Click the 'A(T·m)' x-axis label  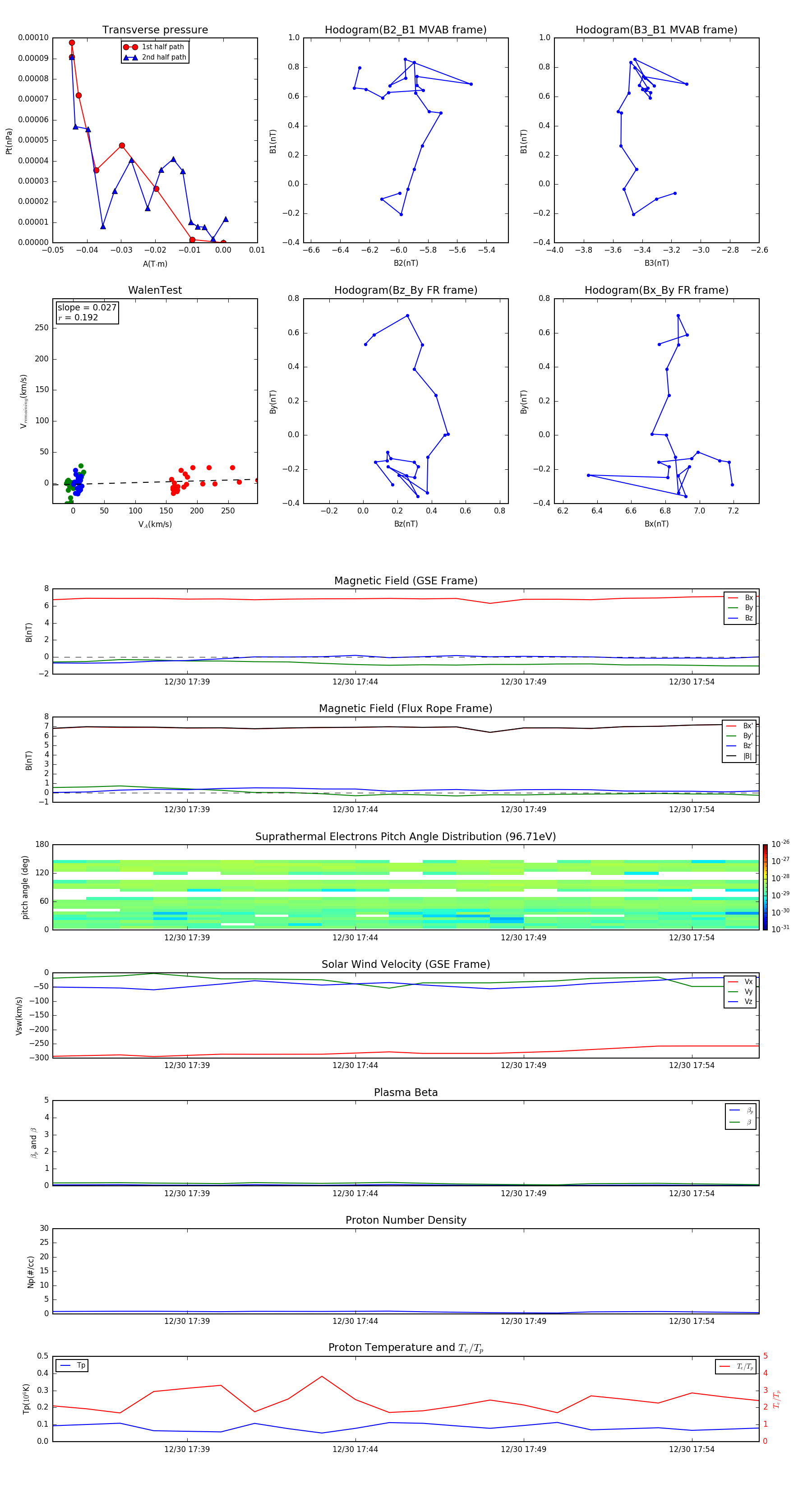click(x=155, y=264)
